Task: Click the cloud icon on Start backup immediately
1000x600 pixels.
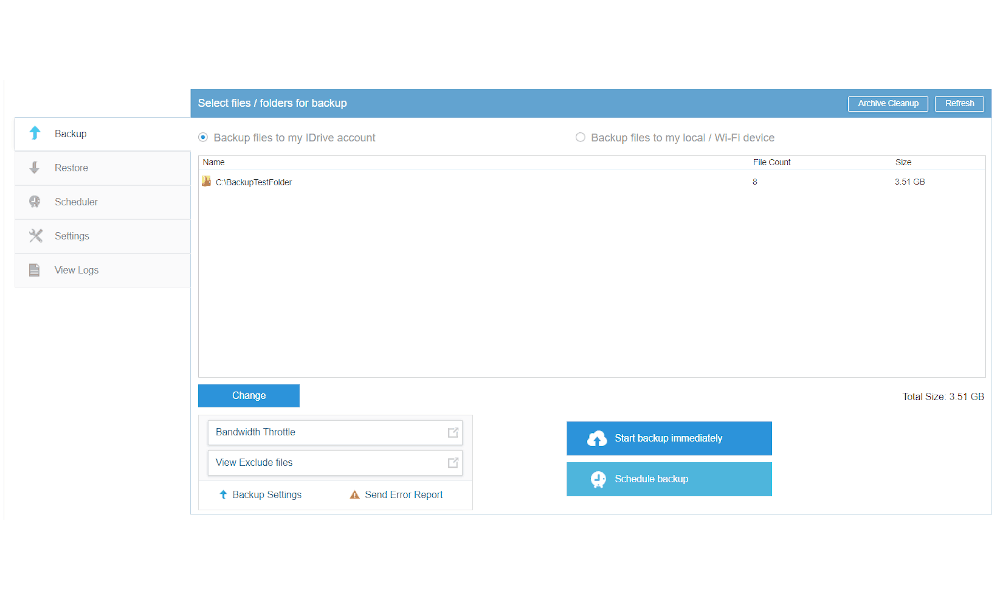Action: 597,438
